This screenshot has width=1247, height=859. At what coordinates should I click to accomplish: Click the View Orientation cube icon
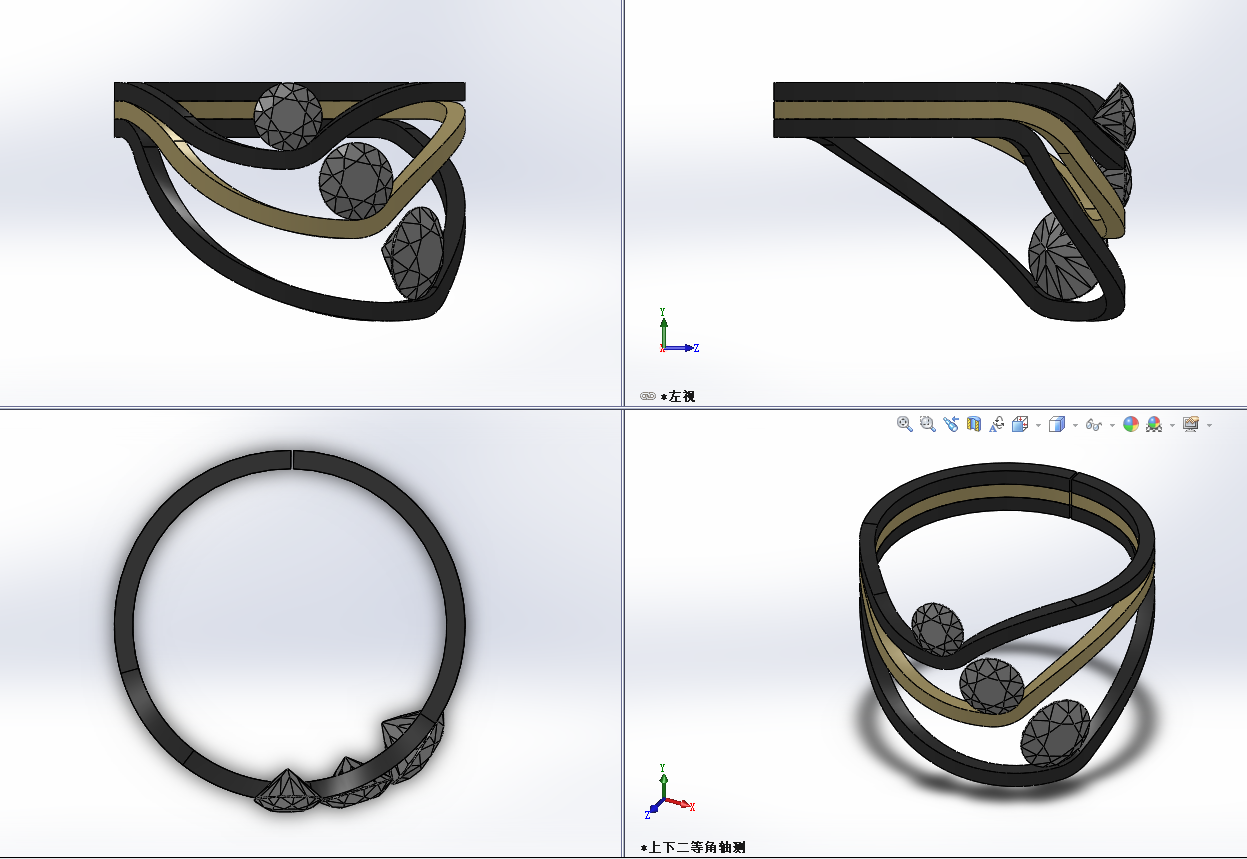(x=1020, y=424)
